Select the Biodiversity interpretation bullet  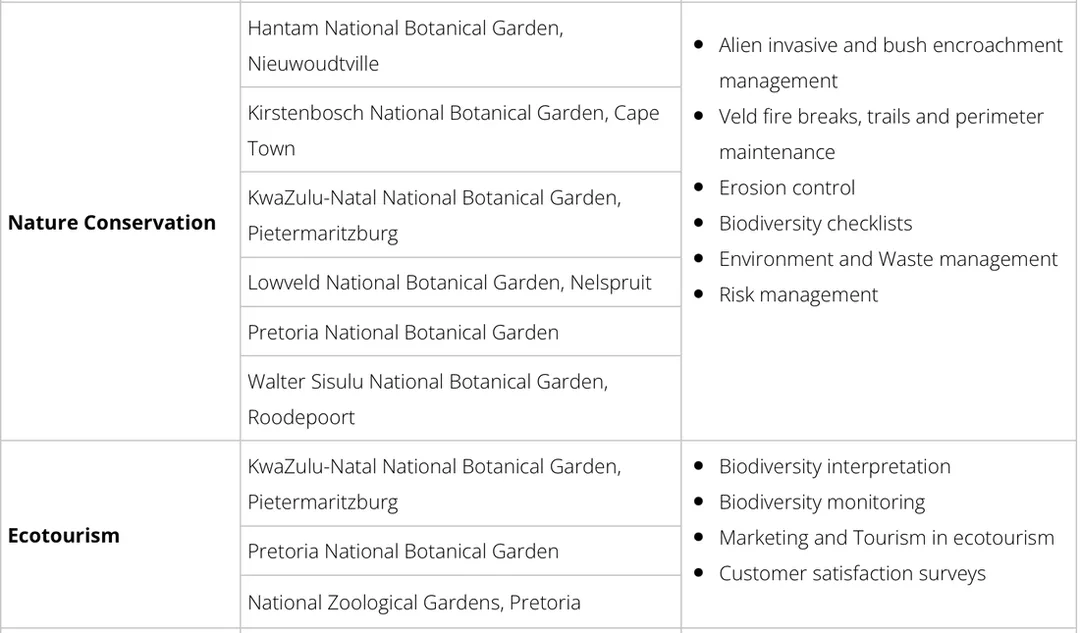834,467
